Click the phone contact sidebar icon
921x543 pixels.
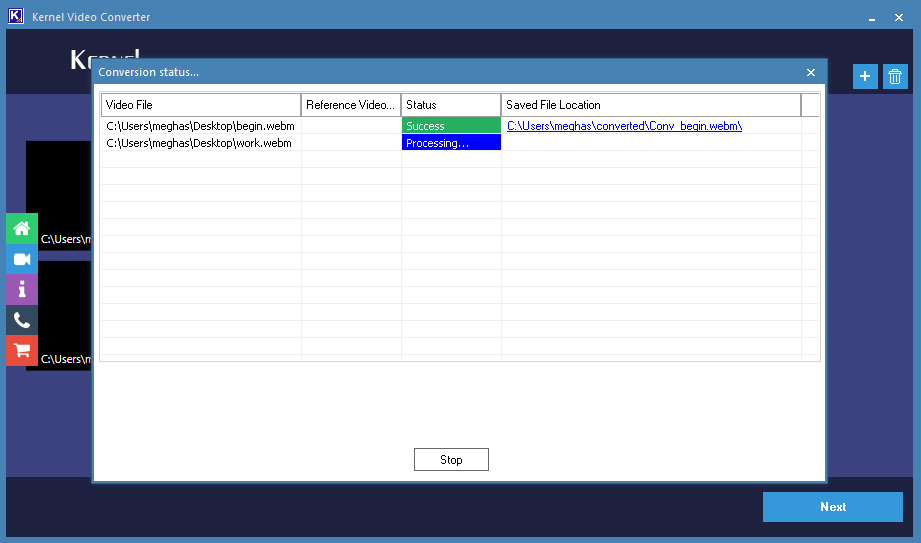click(x=22, y=320)
